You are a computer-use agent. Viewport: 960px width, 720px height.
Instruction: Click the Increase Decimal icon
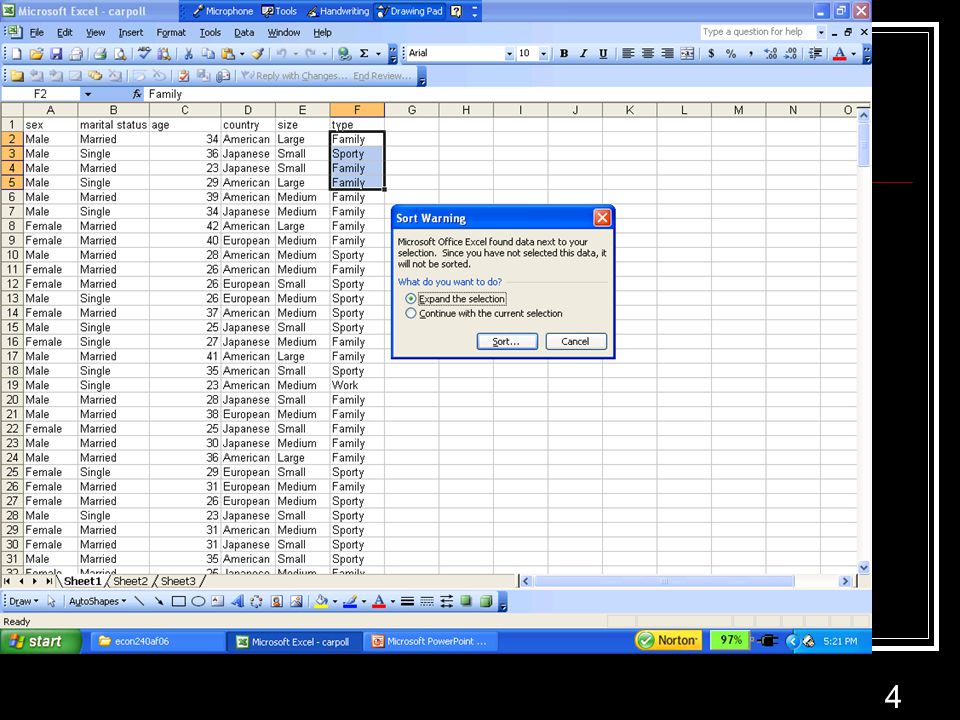click(770, 54)
